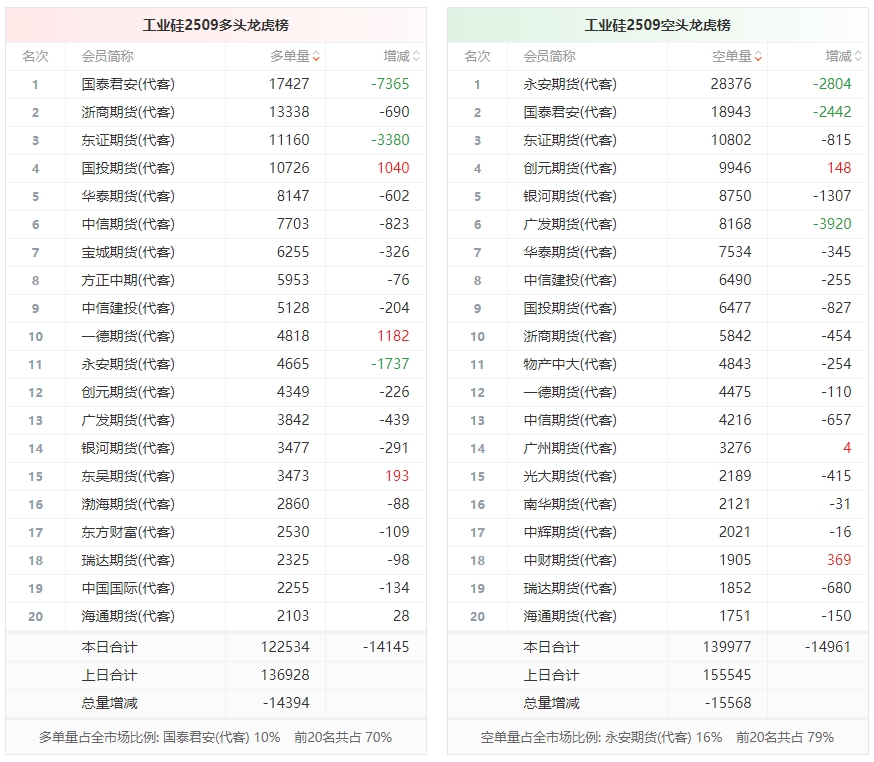This screenshot has width=874, height=762.
Task: Click change value -2804
Action: pos(832,84)
